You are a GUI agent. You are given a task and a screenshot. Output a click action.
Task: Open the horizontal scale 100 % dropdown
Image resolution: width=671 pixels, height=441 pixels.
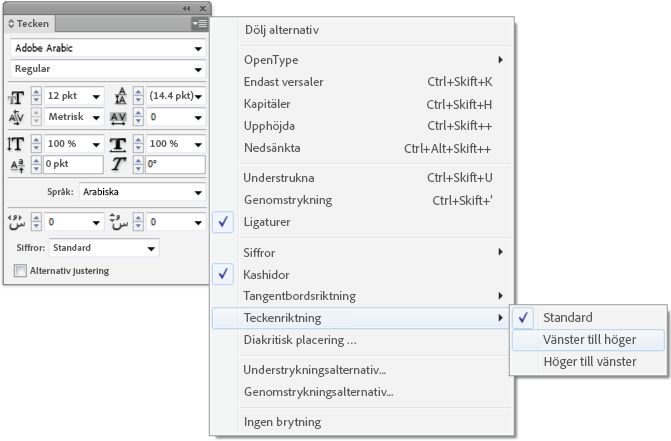point(198,145)
